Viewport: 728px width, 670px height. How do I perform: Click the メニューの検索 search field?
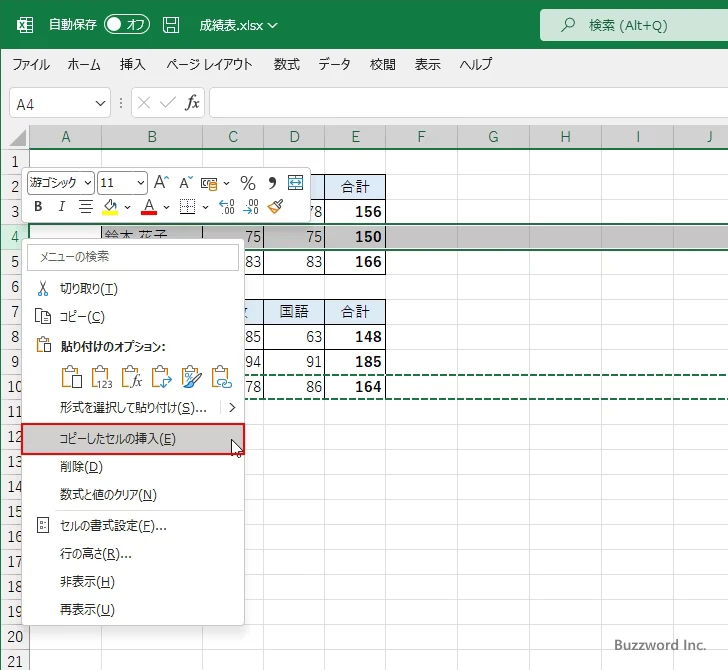point(133,257)
